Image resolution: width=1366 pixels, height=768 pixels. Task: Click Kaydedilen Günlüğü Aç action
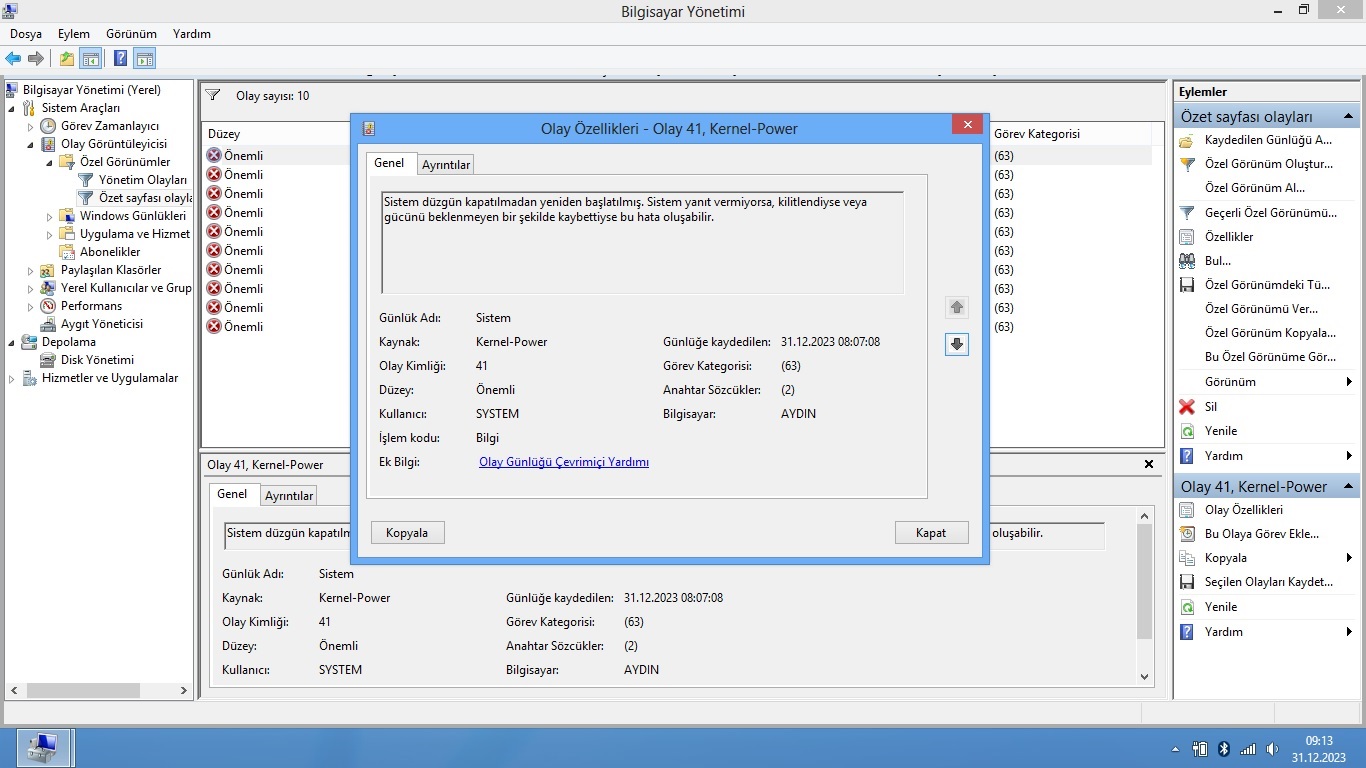[1268, 140]
